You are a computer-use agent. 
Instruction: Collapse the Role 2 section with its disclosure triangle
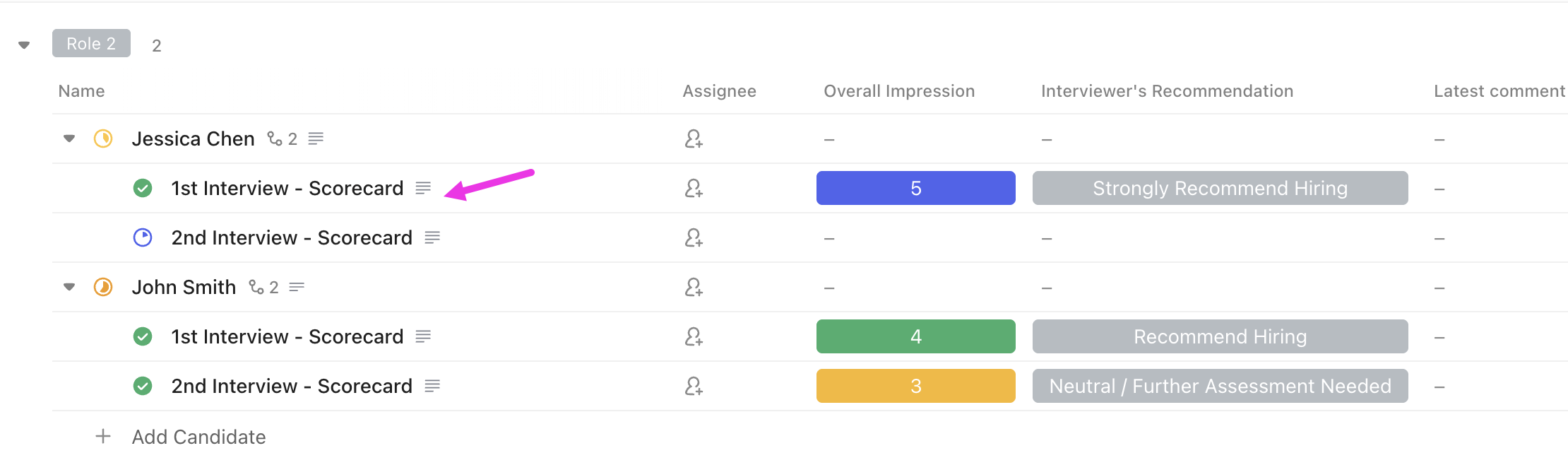pos(25,44)
